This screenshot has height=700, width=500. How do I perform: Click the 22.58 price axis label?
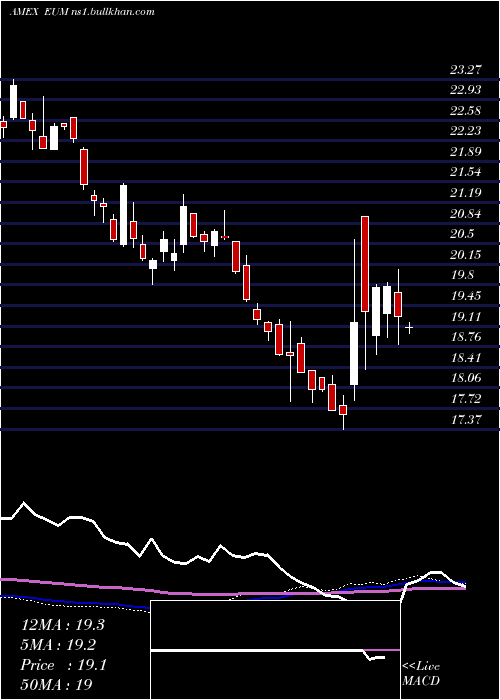click(x=466, y=111)
